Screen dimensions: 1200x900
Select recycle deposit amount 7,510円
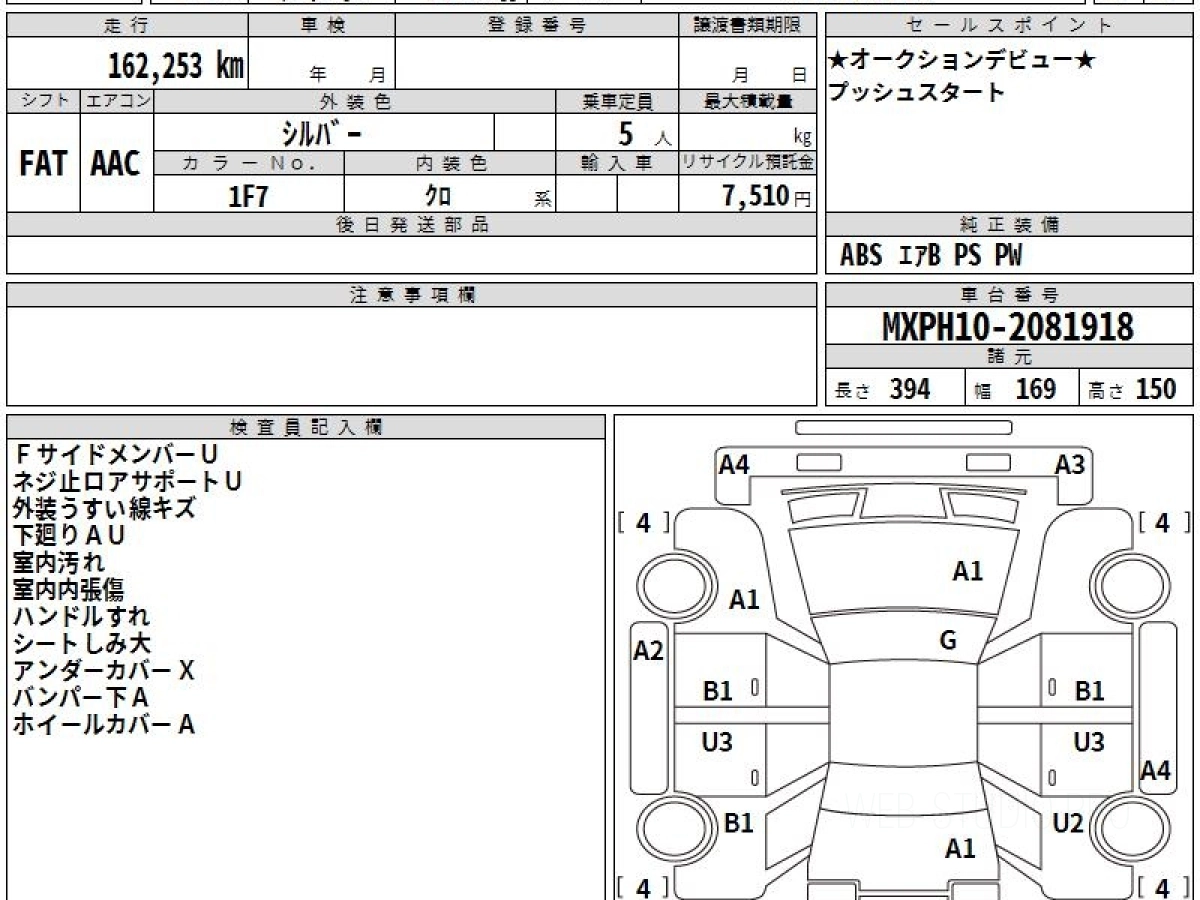coord(767,196)
